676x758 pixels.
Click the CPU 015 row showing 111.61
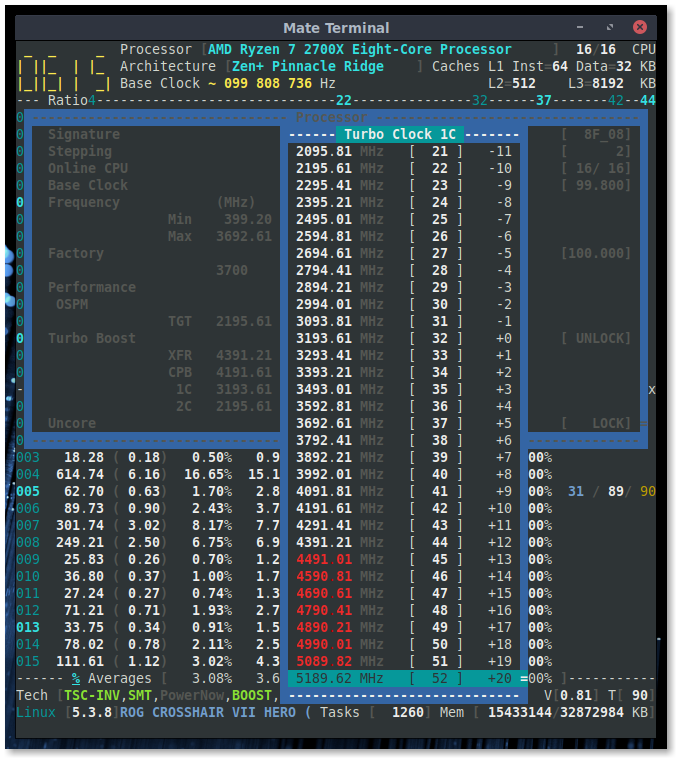click(148, 661)
